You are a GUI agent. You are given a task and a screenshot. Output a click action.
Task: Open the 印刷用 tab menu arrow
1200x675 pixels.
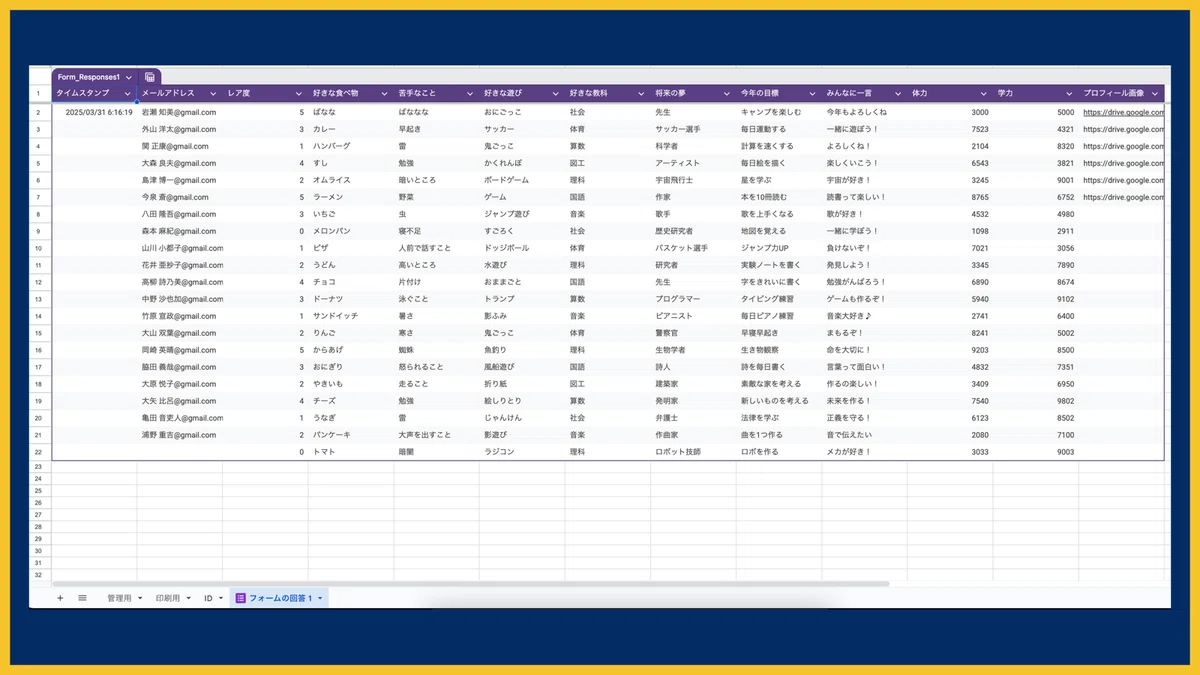point(188,598)
